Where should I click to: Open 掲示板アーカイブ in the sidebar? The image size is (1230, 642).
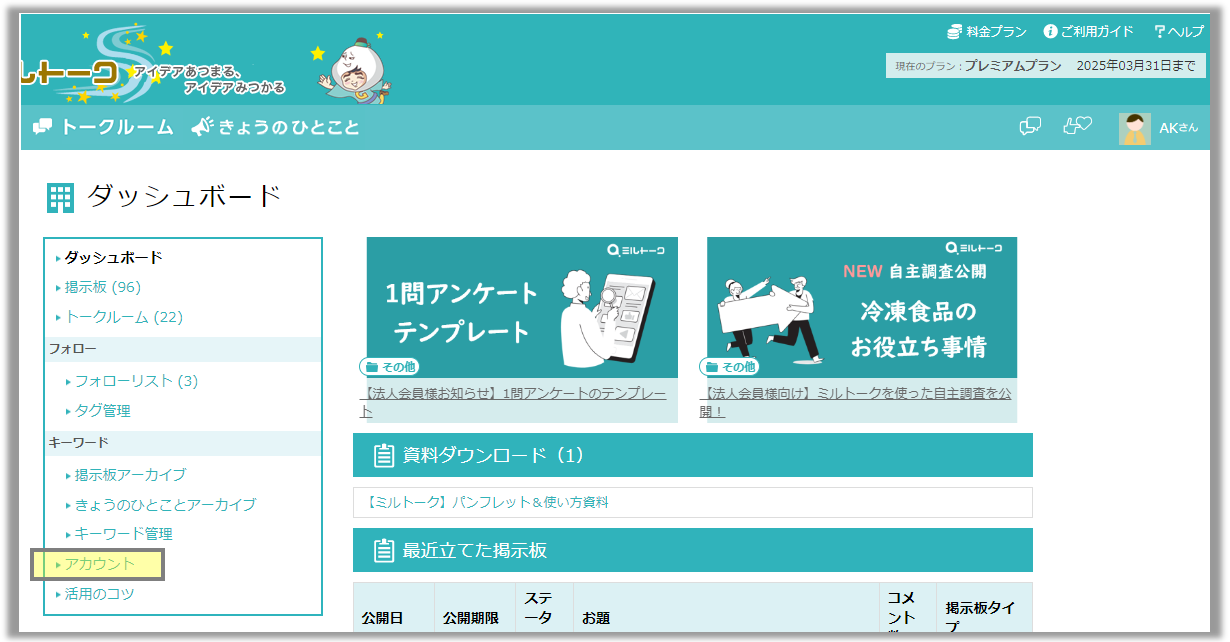click(130, 475)
